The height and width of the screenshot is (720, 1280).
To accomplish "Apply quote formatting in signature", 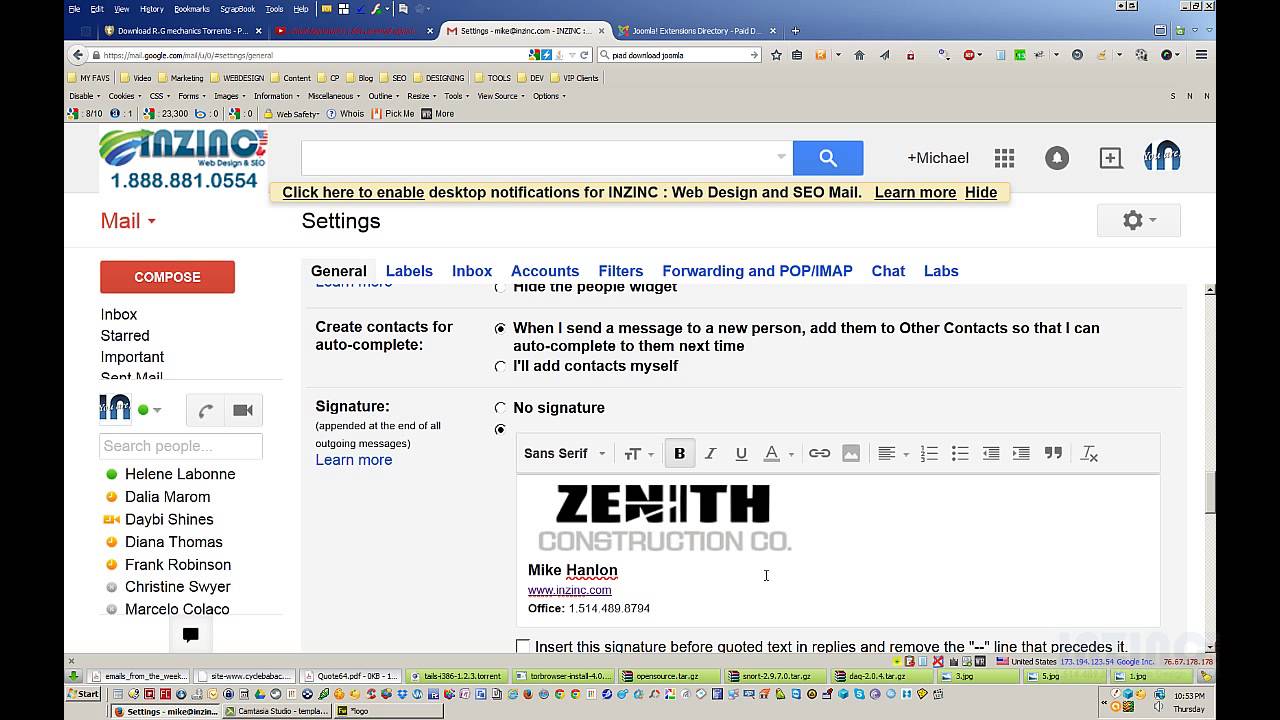I will click(x=1053, y=453).
